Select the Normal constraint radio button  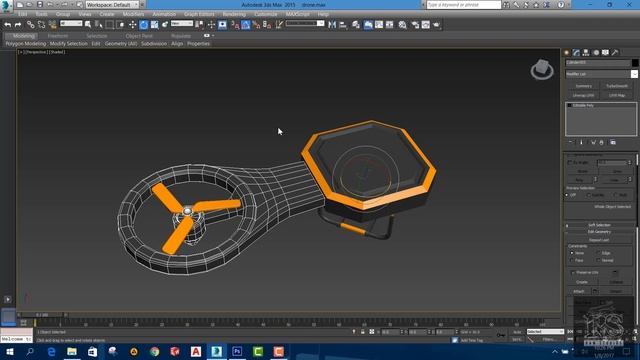point(598,260)
